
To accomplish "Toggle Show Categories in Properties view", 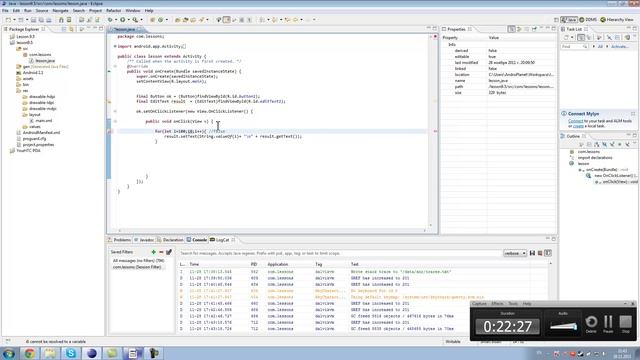I will (x=511, y=29).
